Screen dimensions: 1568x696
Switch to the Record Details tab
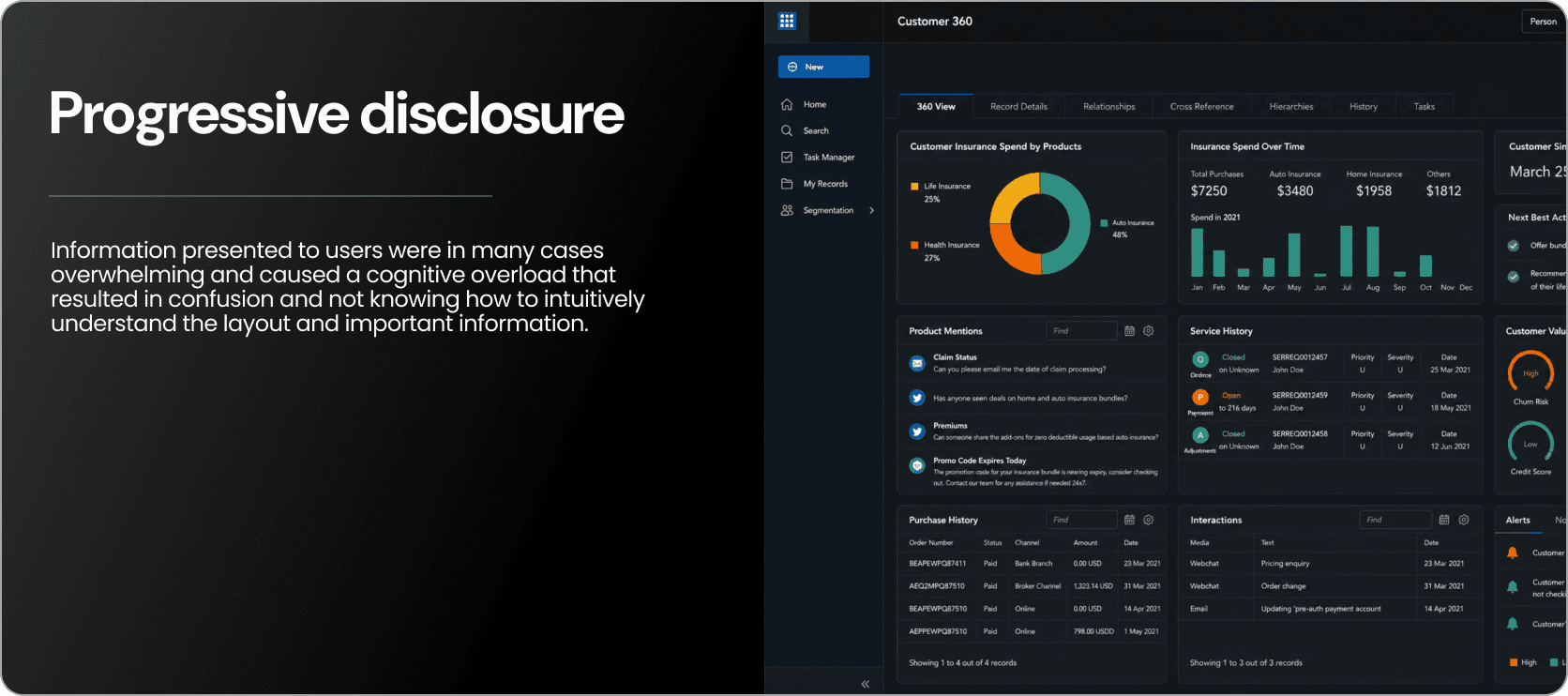click(1018, 107)
